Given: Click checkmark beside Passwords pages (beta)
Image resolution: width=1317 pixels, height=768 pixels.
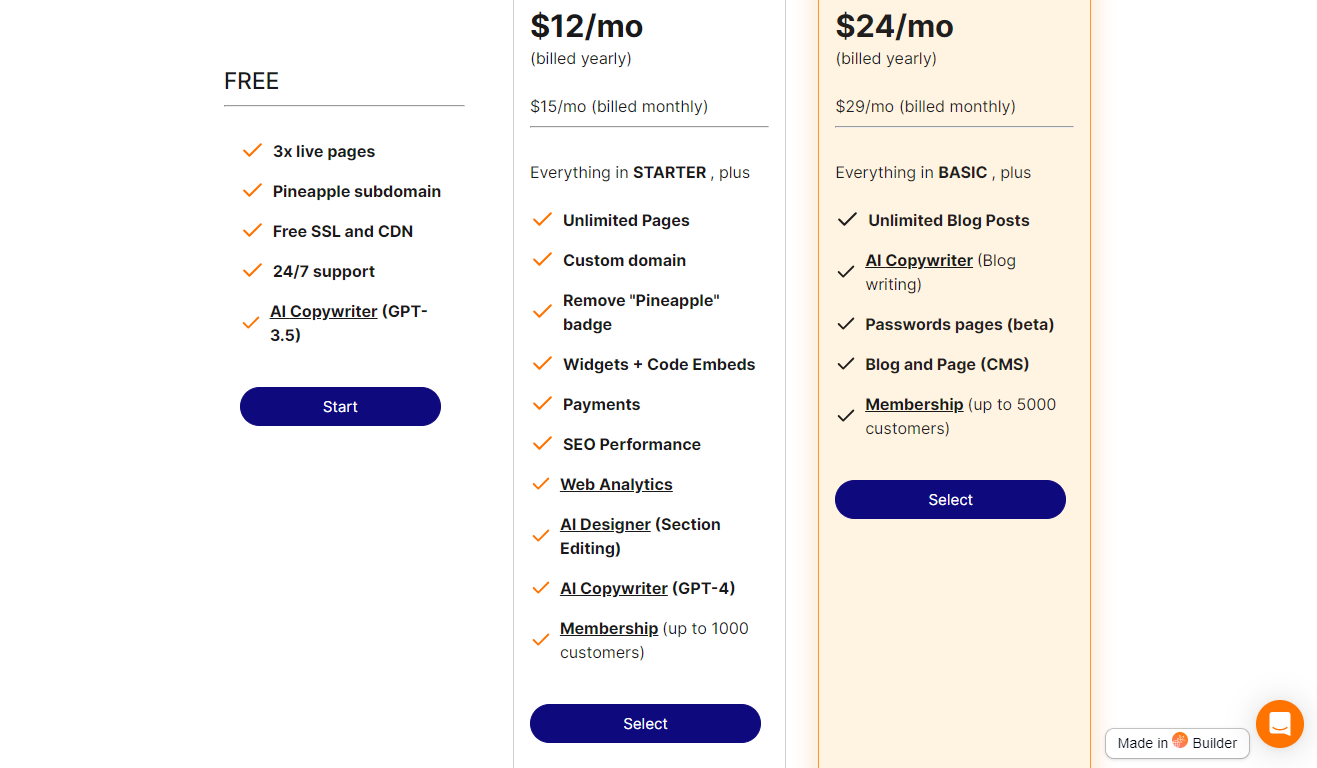Looking at the screenshot, I should tap(846, 324).
